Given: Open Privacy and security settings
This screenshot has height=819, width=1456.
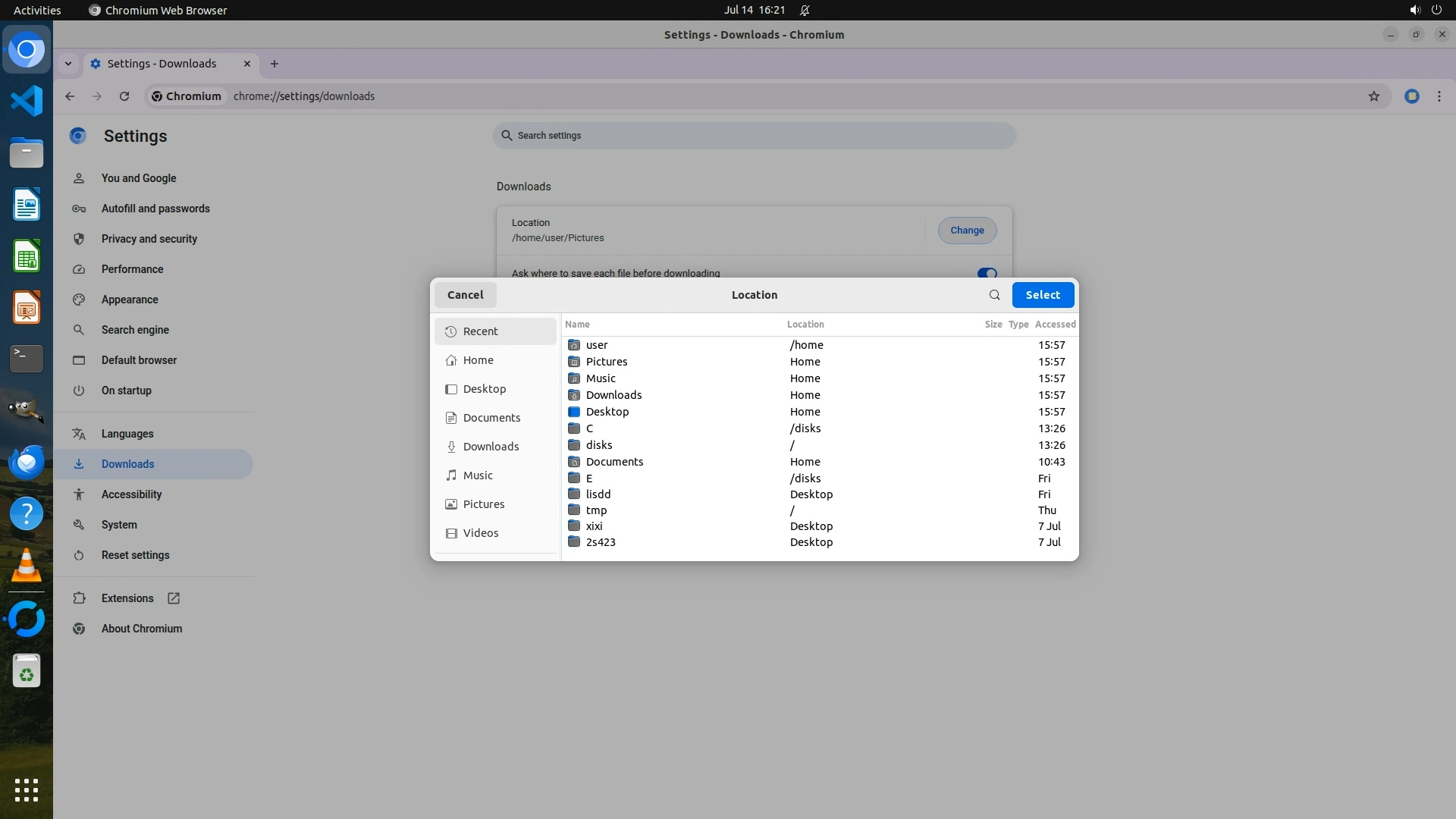Looking at the screenshot, I should coord(149,239).
